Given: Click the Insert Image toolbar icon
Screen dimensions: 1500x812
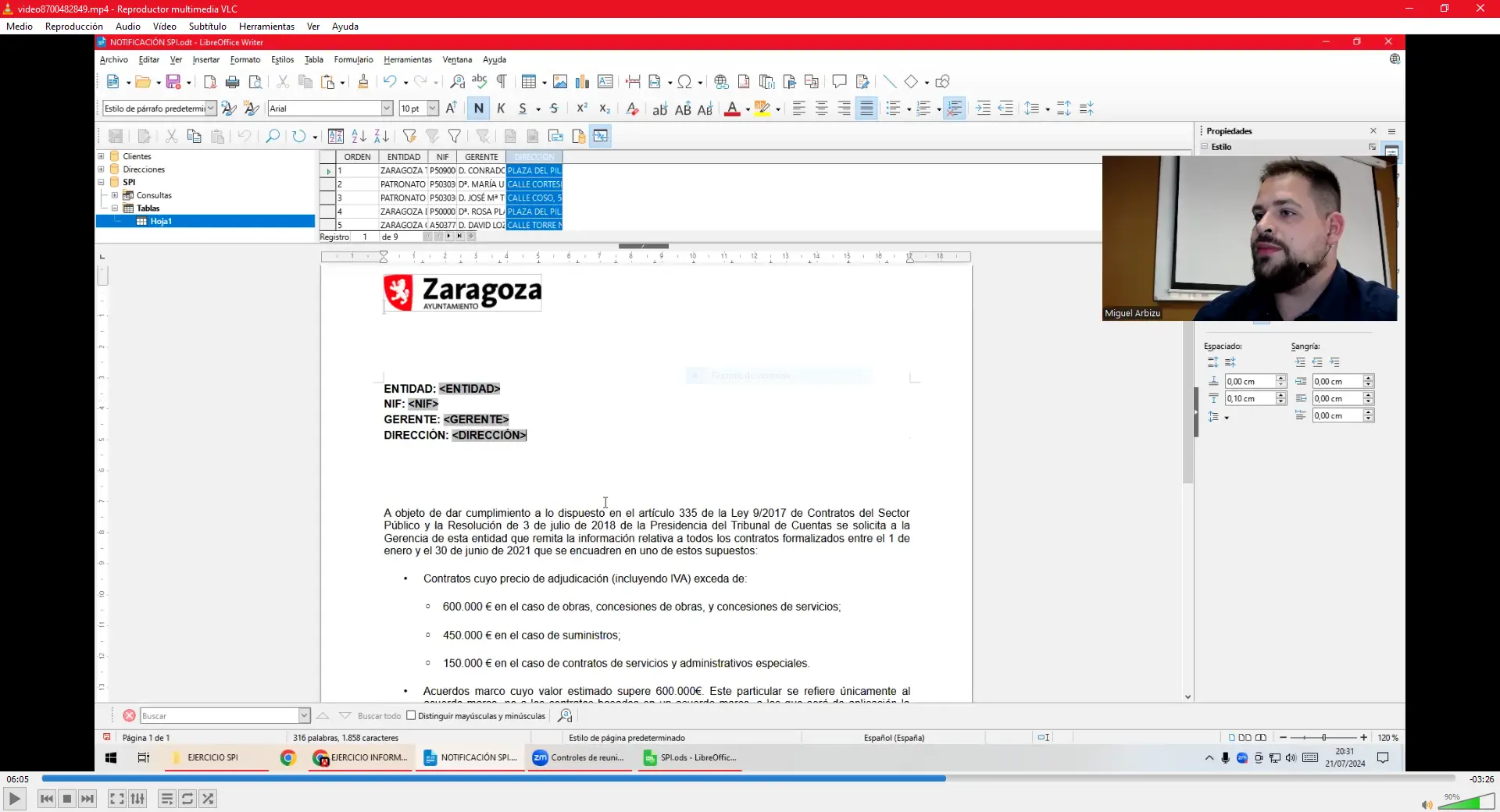Looking at the screenshot, I should pyautogui.click(x=560, y=82).
